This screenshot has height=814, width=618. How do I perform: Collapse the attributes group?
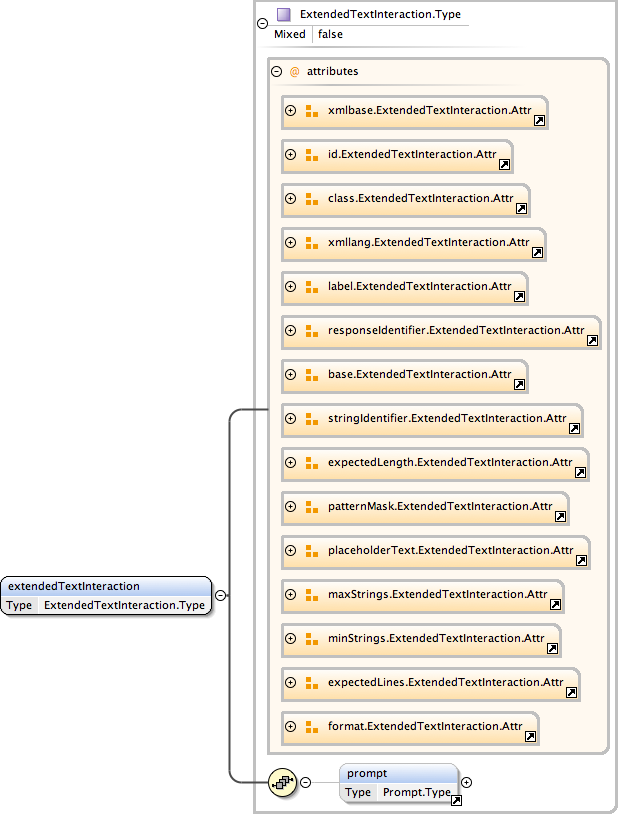click(276, 72)
